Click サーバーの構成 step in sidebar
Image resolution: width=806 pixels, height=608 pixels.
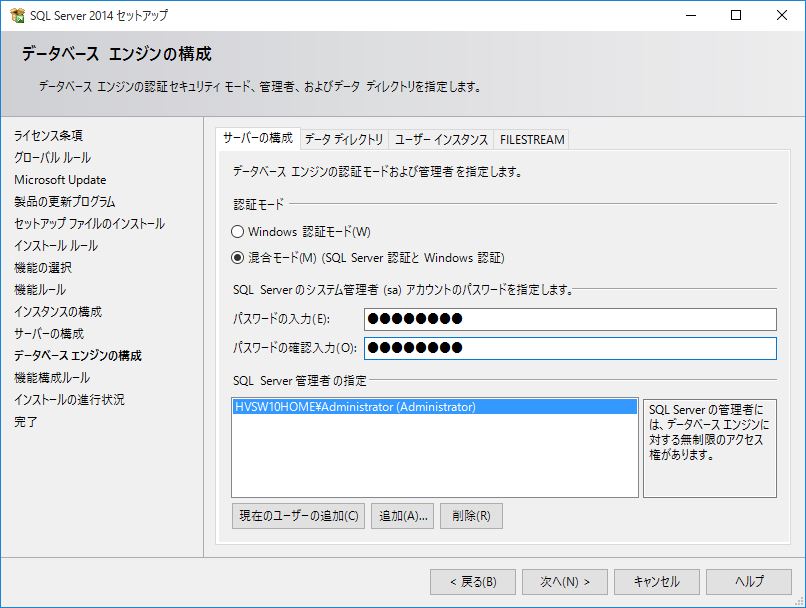pos(49,334)
